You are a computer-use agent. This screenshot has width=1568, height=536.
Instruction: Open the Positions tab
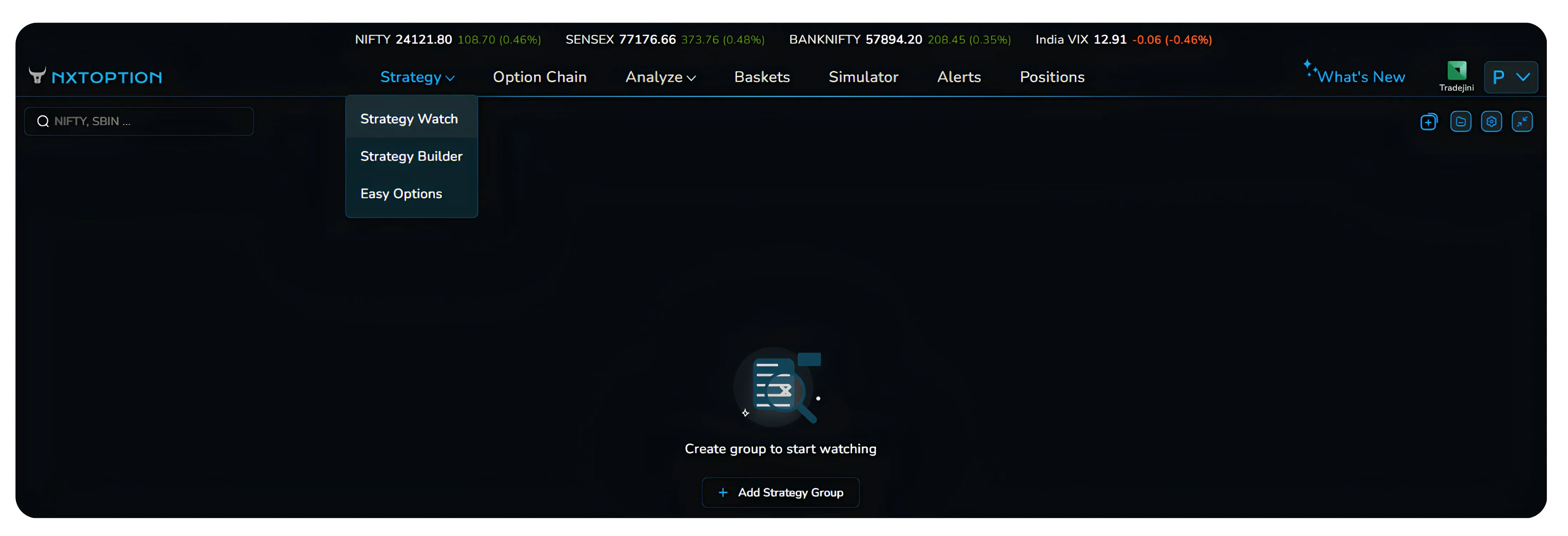tap(1052, 77)
